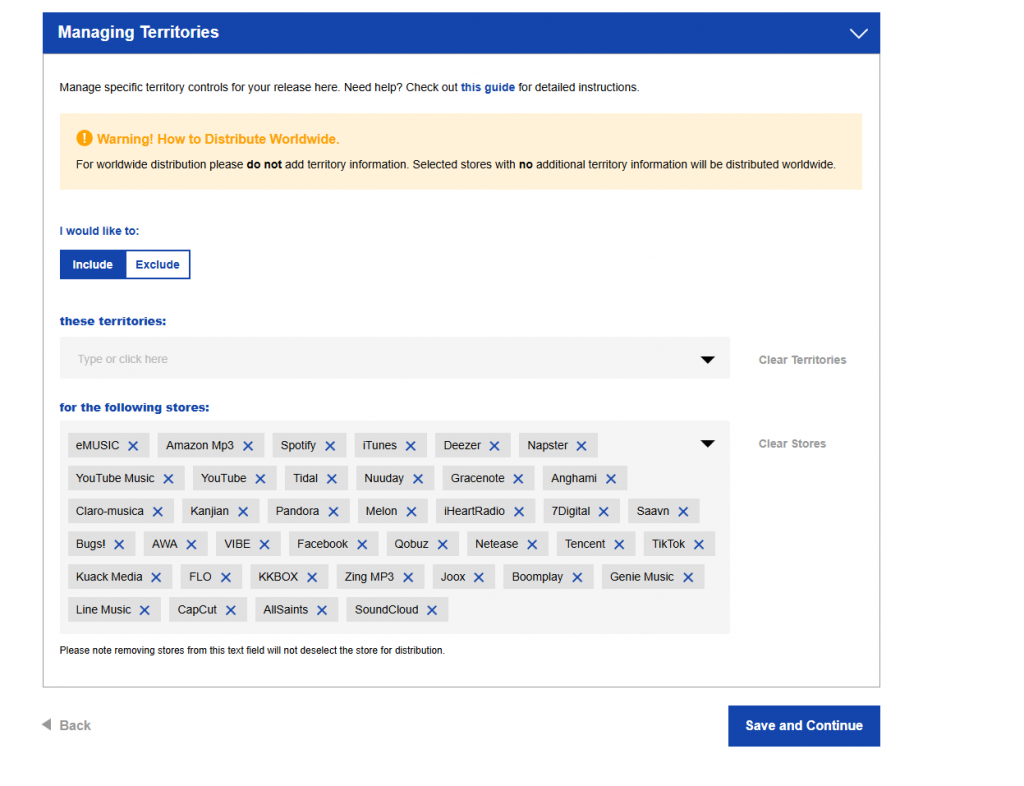Open the 'this guide' link
The width and height of the screenshot is (1024, 786).
click(487, 88)
